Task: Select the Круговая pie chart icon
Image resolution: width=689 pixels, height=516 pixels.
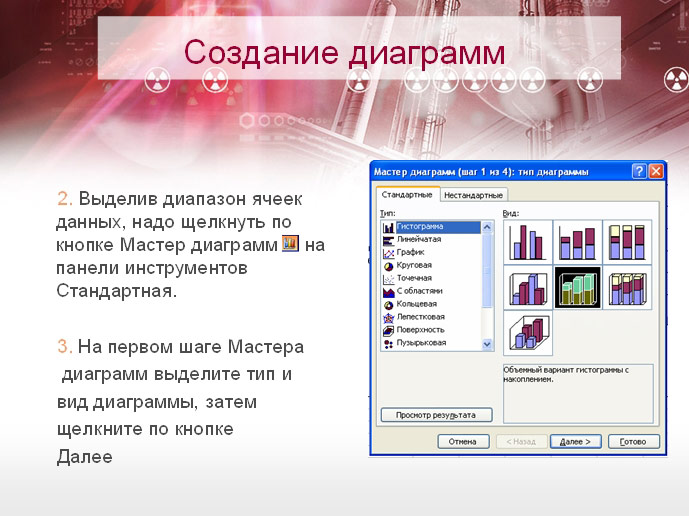Action: pos(388,266)
